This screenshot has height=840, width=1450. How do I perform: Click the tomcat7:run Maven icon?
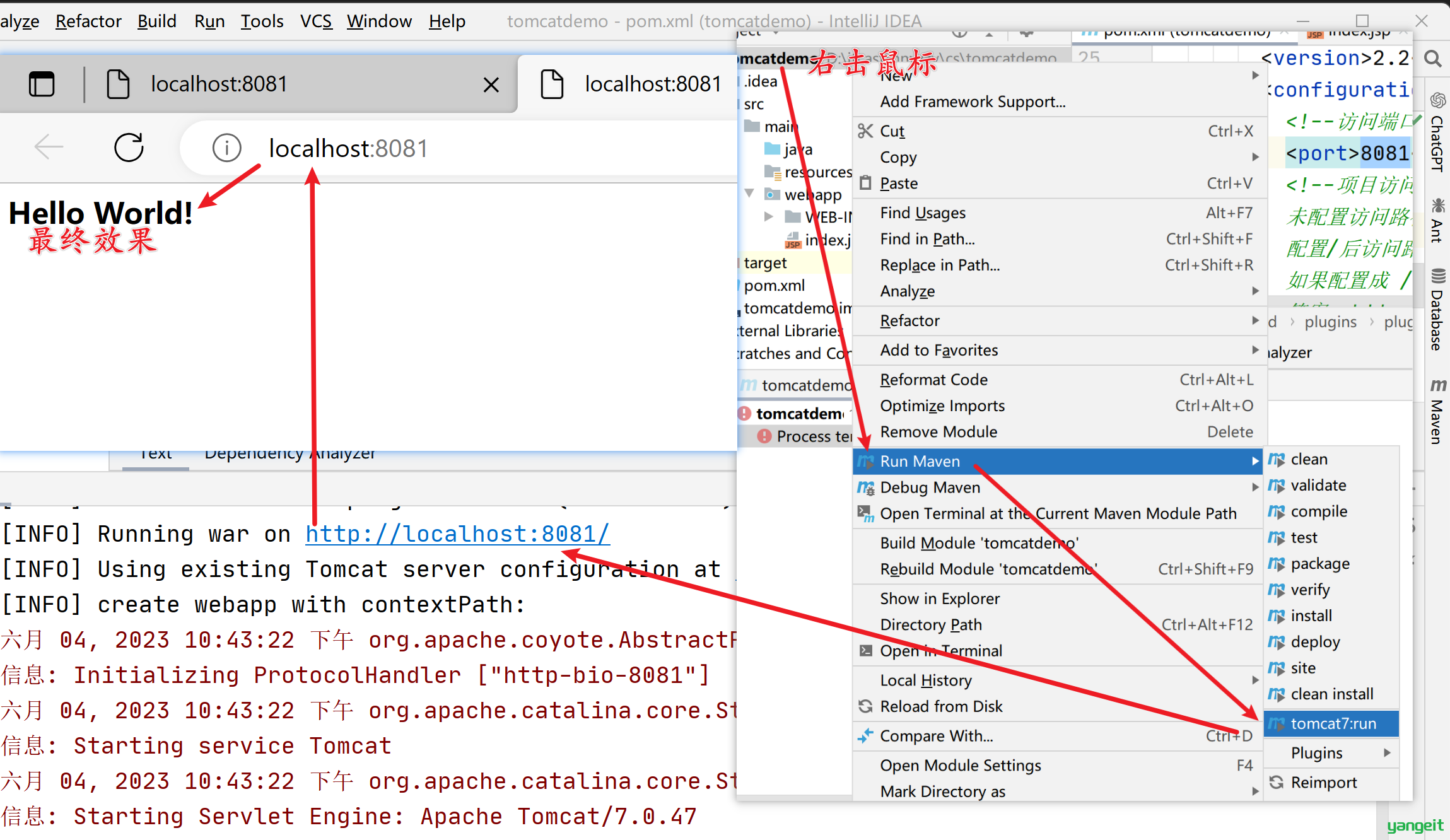click(1277, 723)
